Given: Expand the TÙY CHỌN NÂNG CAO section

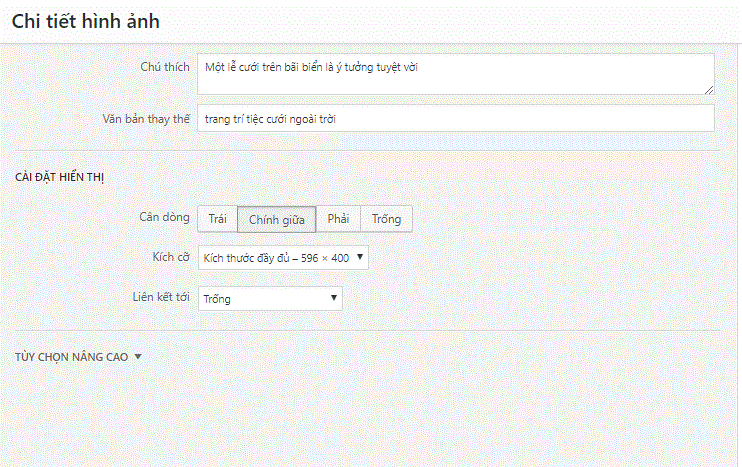Looking at the screenshot, I should (x=71, y=356).
